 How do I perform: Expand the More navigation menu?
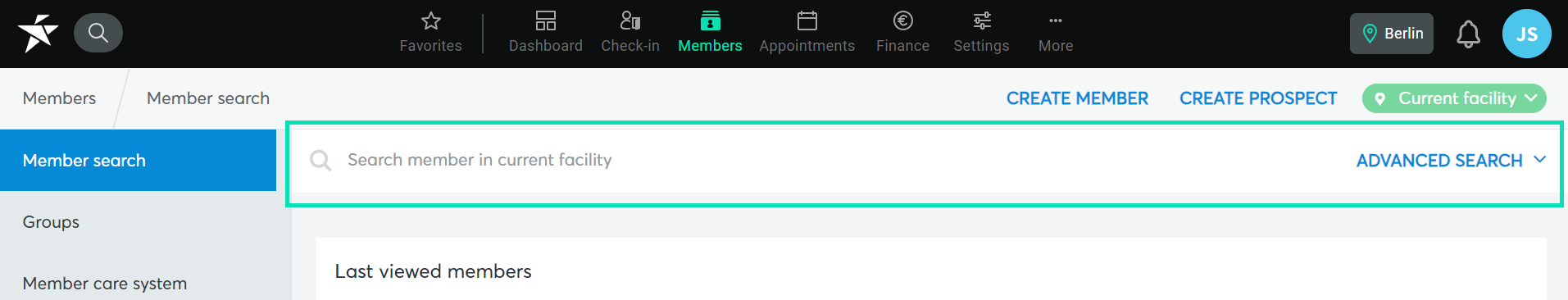1056,34
